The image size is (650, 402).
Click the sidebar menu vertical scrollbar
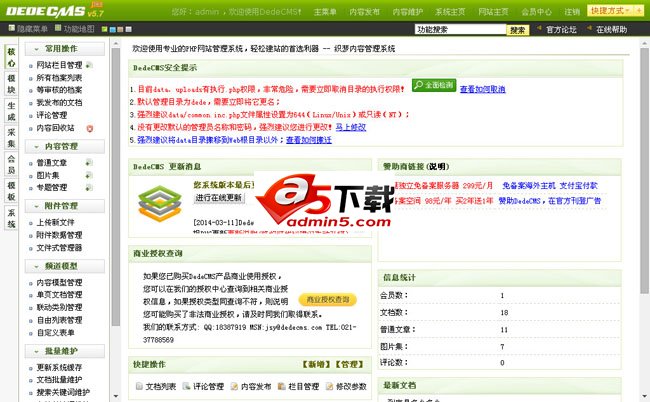click(116, 186)
